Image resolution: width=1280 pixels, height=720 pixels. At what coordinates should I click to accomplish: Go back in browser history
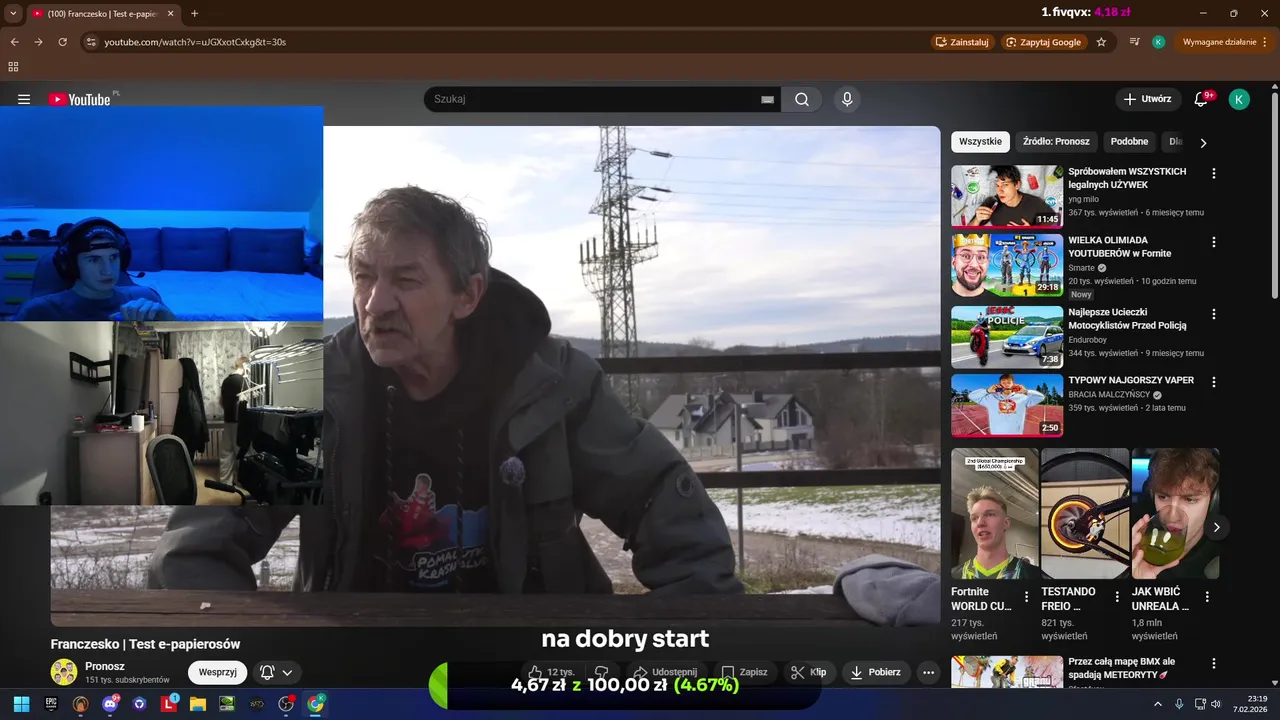pos(14,42)
